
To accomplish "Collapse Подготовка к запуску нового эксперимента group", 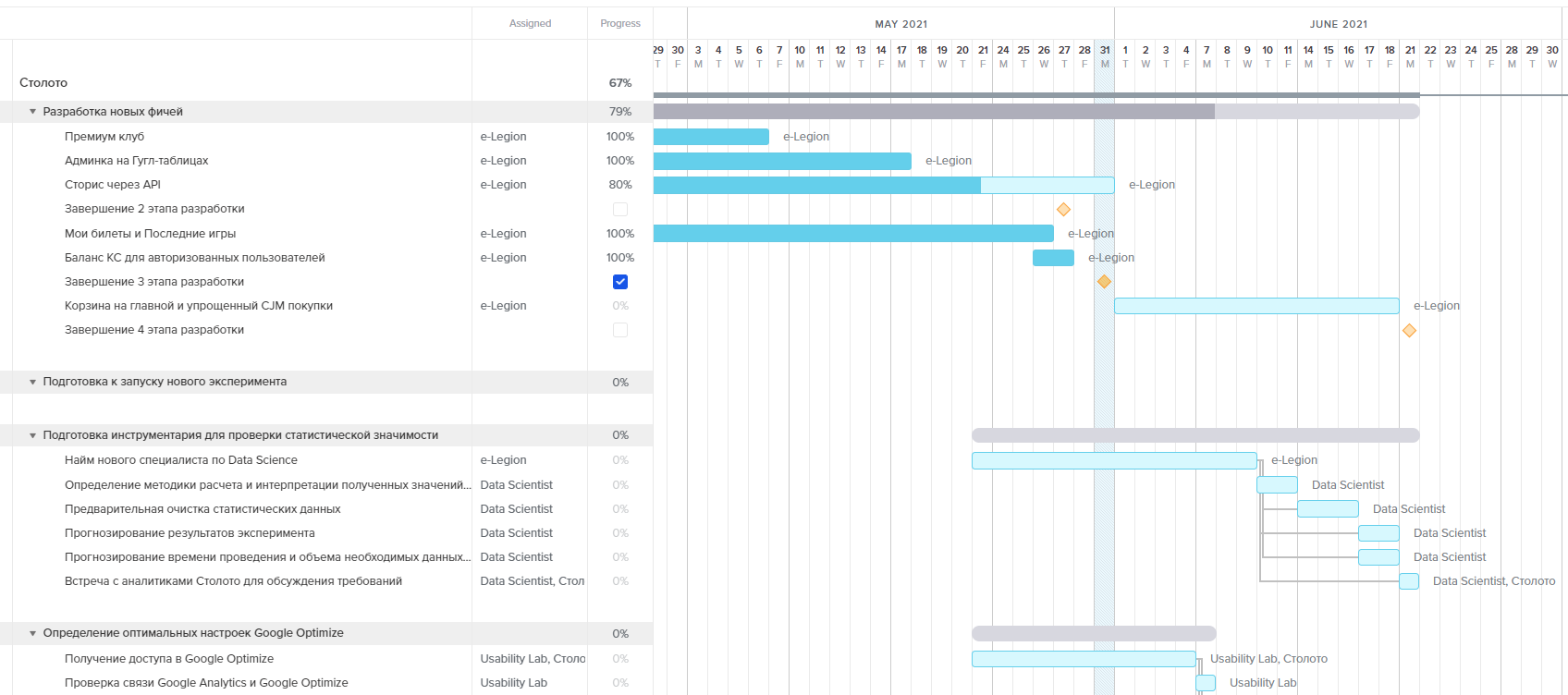I will pos(33,382).
